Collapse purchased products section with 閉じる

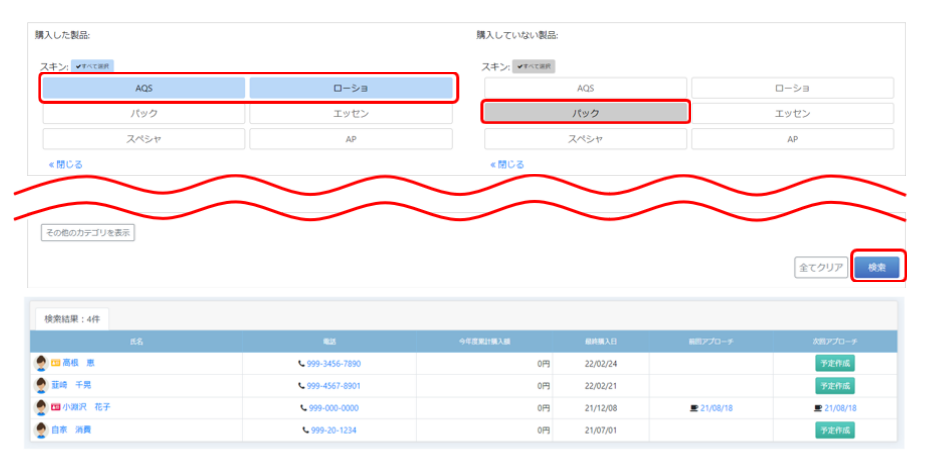(x=66, y=164)
